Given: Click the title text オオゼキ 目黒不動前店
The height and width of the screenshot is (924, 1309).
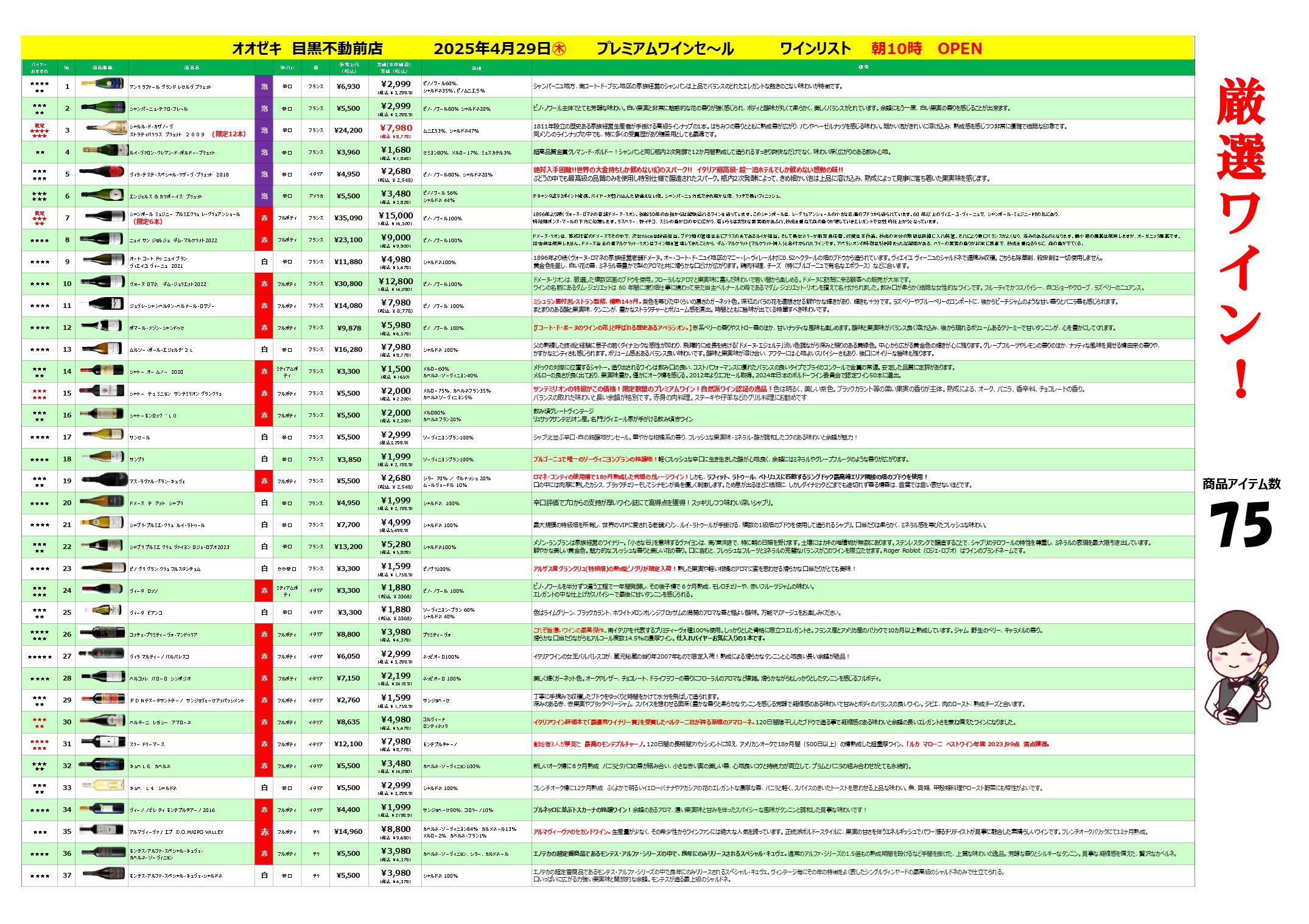Looking at the screenshot, I should pyautogui.click(x=307, y=49).
